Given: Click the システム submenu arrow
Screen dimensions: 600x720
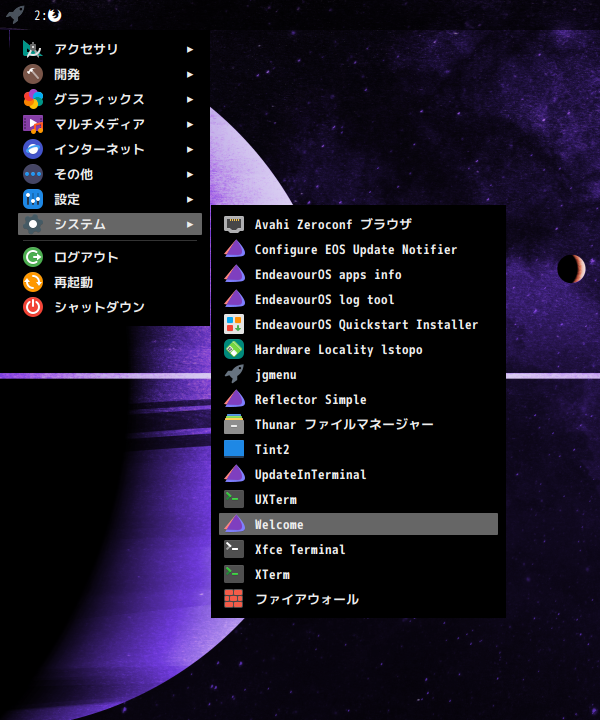Looking at the screenshot, I should click(x=190, y=224).
